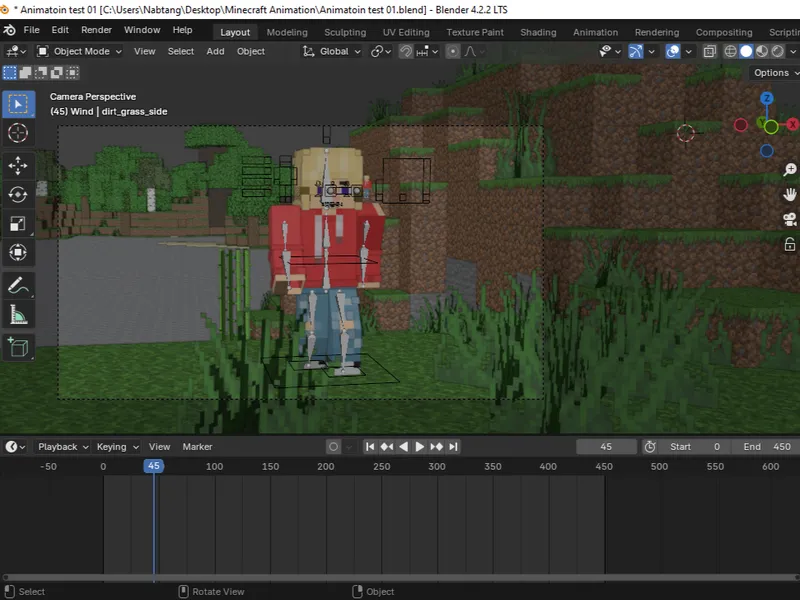Click the pan view hand icon

[x=789, y=194]
